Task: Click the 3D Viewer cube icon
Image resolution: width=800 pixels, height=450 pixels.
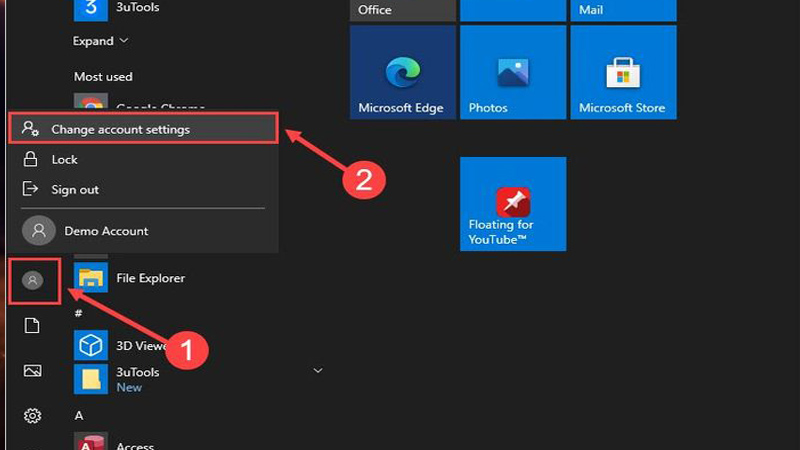Action: 91,345
